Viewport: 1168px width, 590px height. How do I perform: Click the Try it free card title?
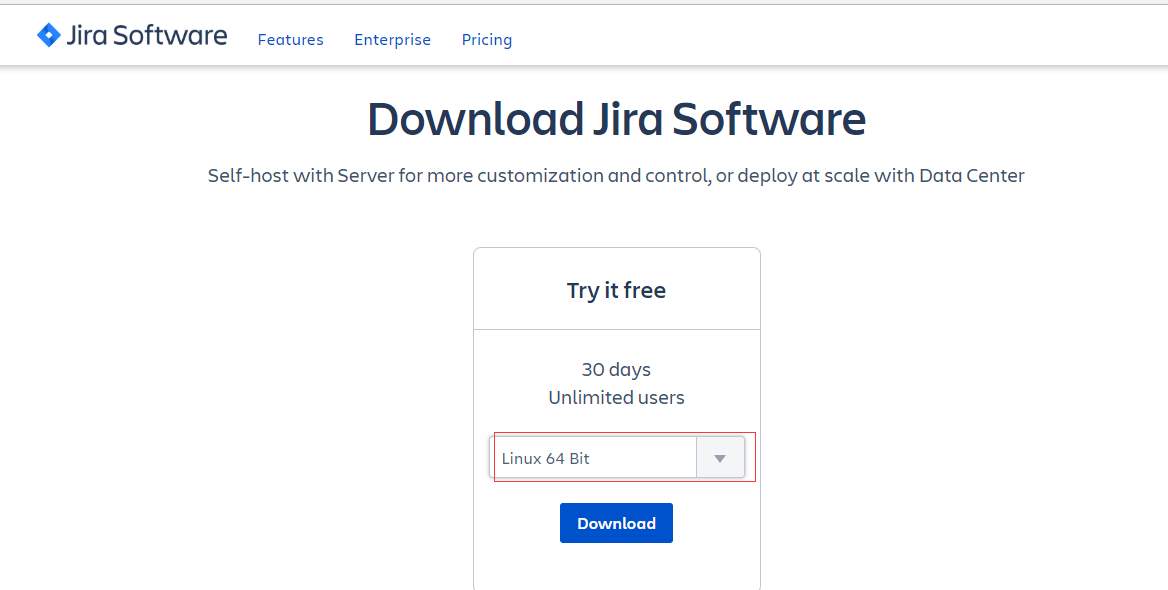coord(616,291)
